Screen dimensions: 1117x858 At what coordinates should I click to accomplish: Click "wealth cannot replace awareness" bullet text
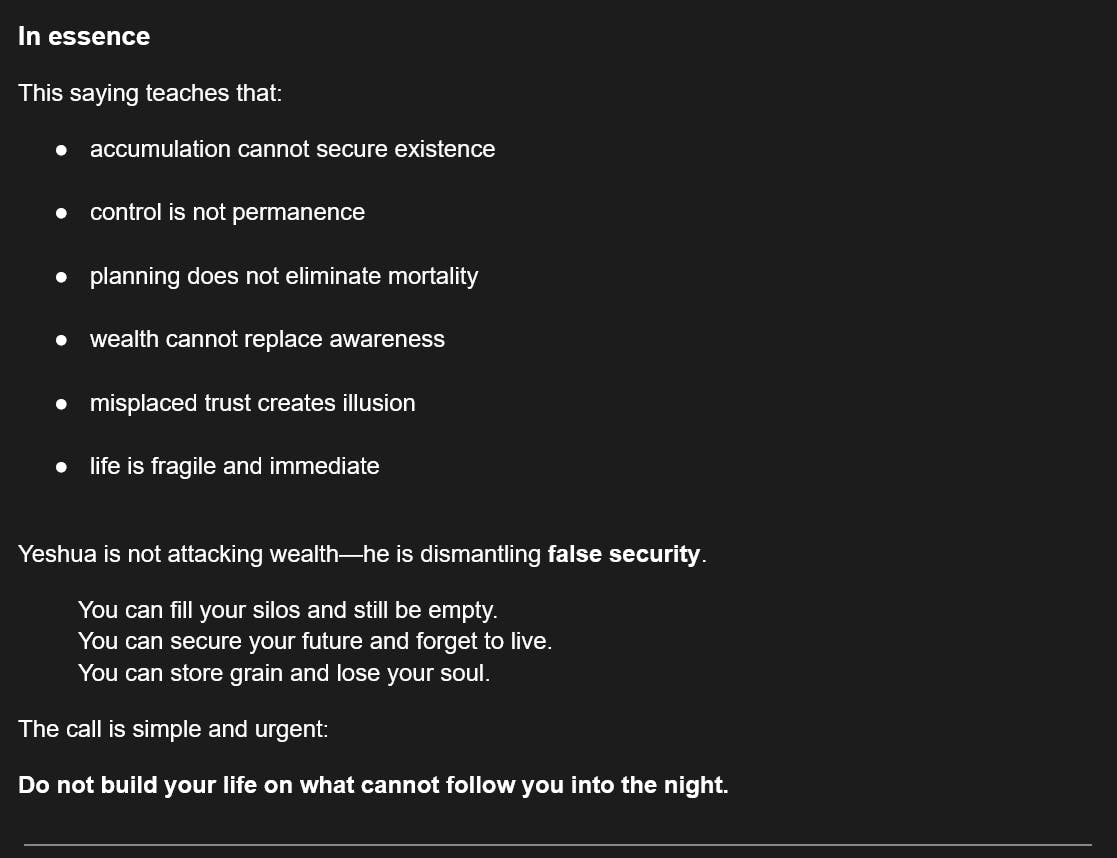pyautogui.click(x=267, y=339)
